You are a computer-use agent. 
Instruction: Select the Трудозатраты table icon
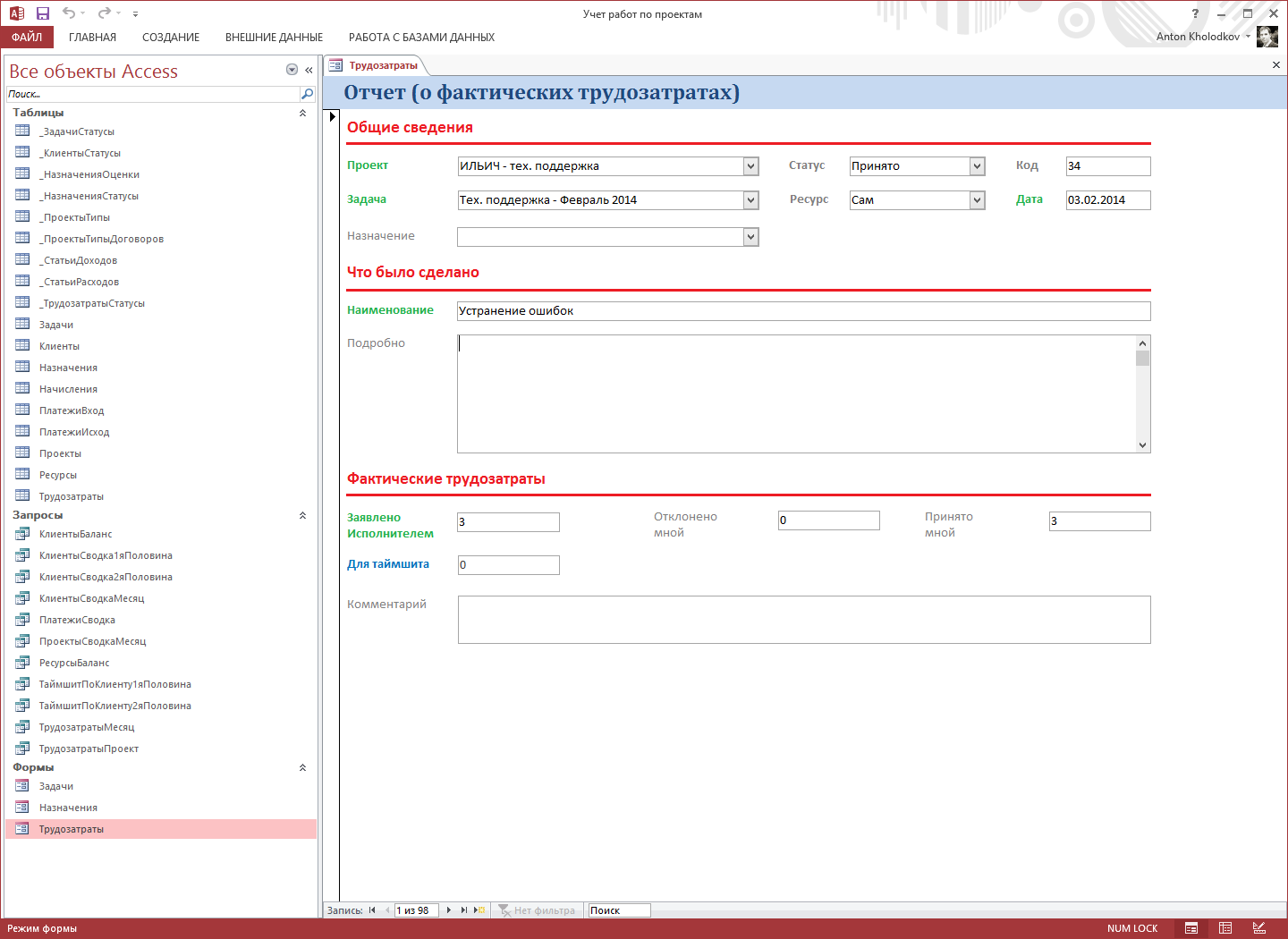22,495
